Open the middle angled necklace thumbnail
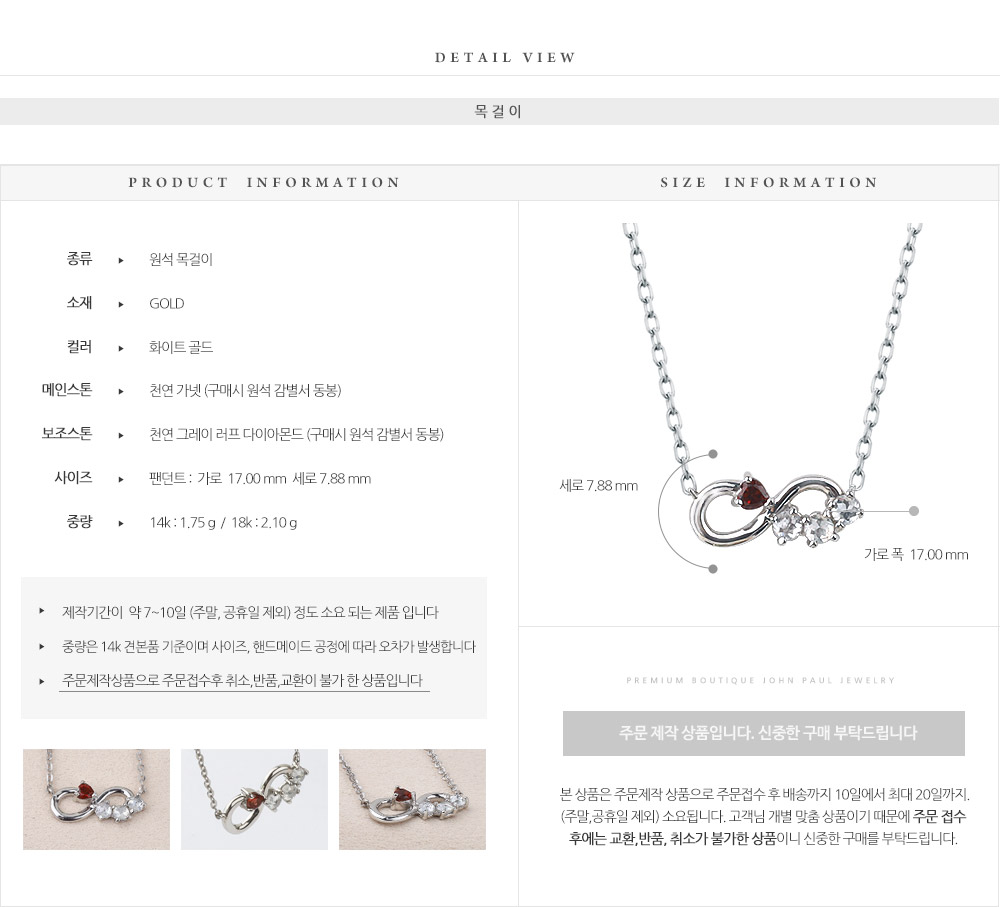This screenshot has height=907, width=1000. click(254, 799)
